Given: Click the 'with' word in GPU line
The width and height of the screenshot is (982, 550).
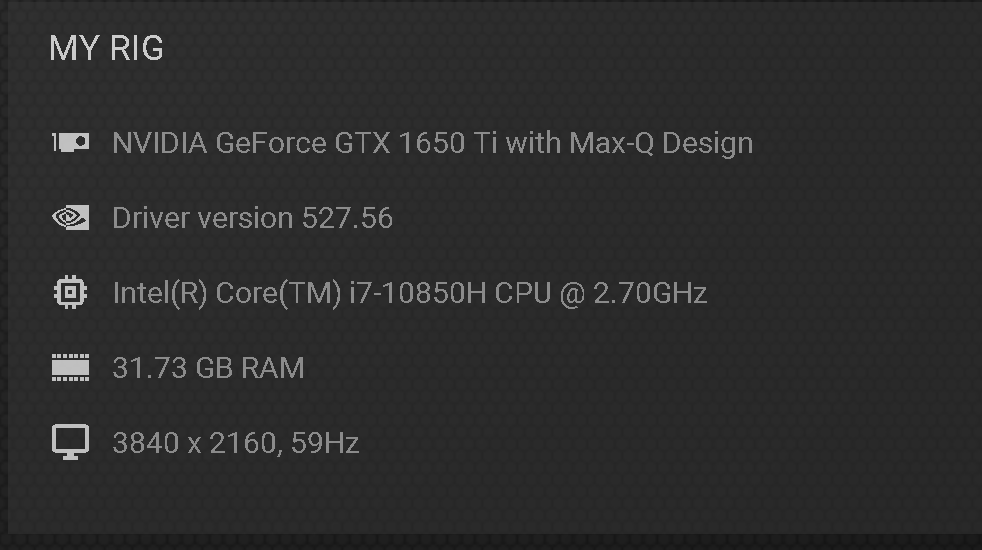Looking at the screenshot, I should point(533,143).
